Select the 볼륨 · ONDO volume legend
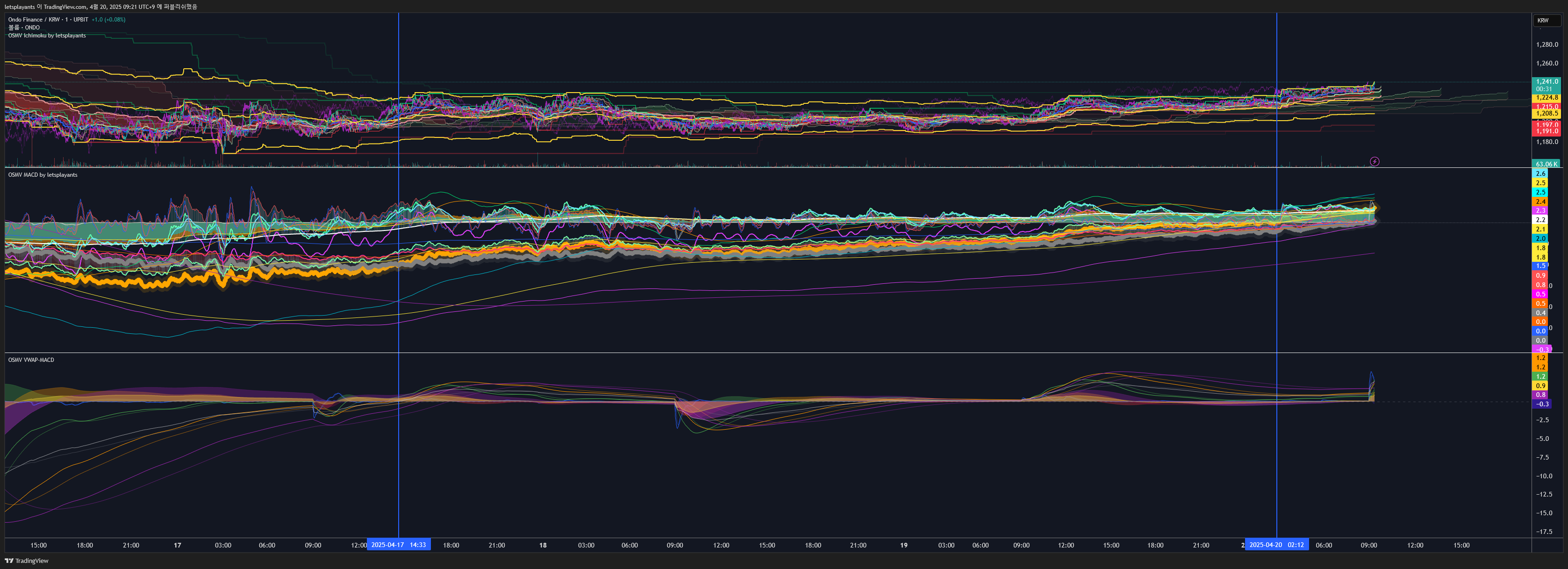1568x569 pixels. tap(24, 28)
